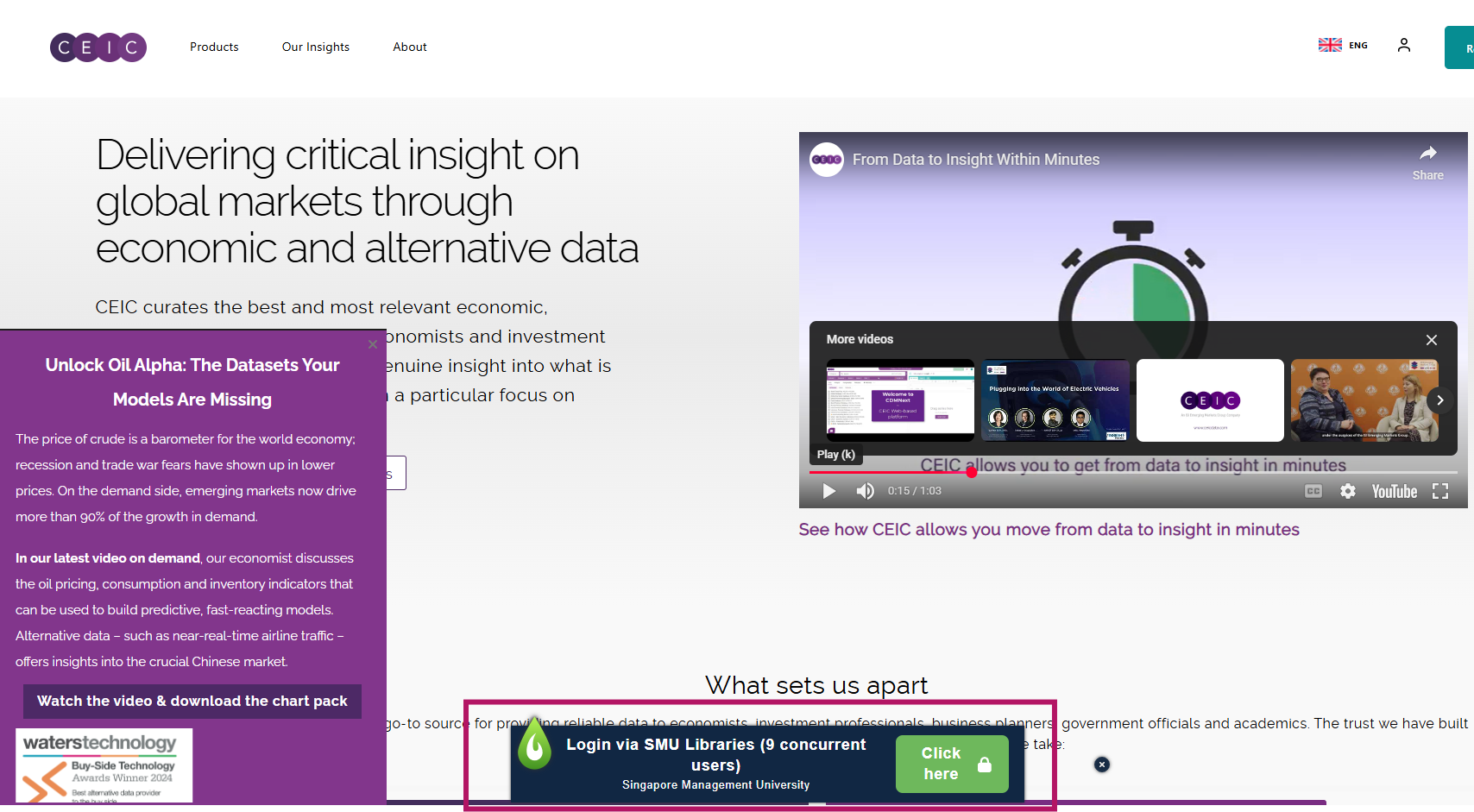The height and width of the screenshot is (812, 1474).
Task: Open the CEIC logo home link
Action: pyautogui.click(x=98, y=47)
